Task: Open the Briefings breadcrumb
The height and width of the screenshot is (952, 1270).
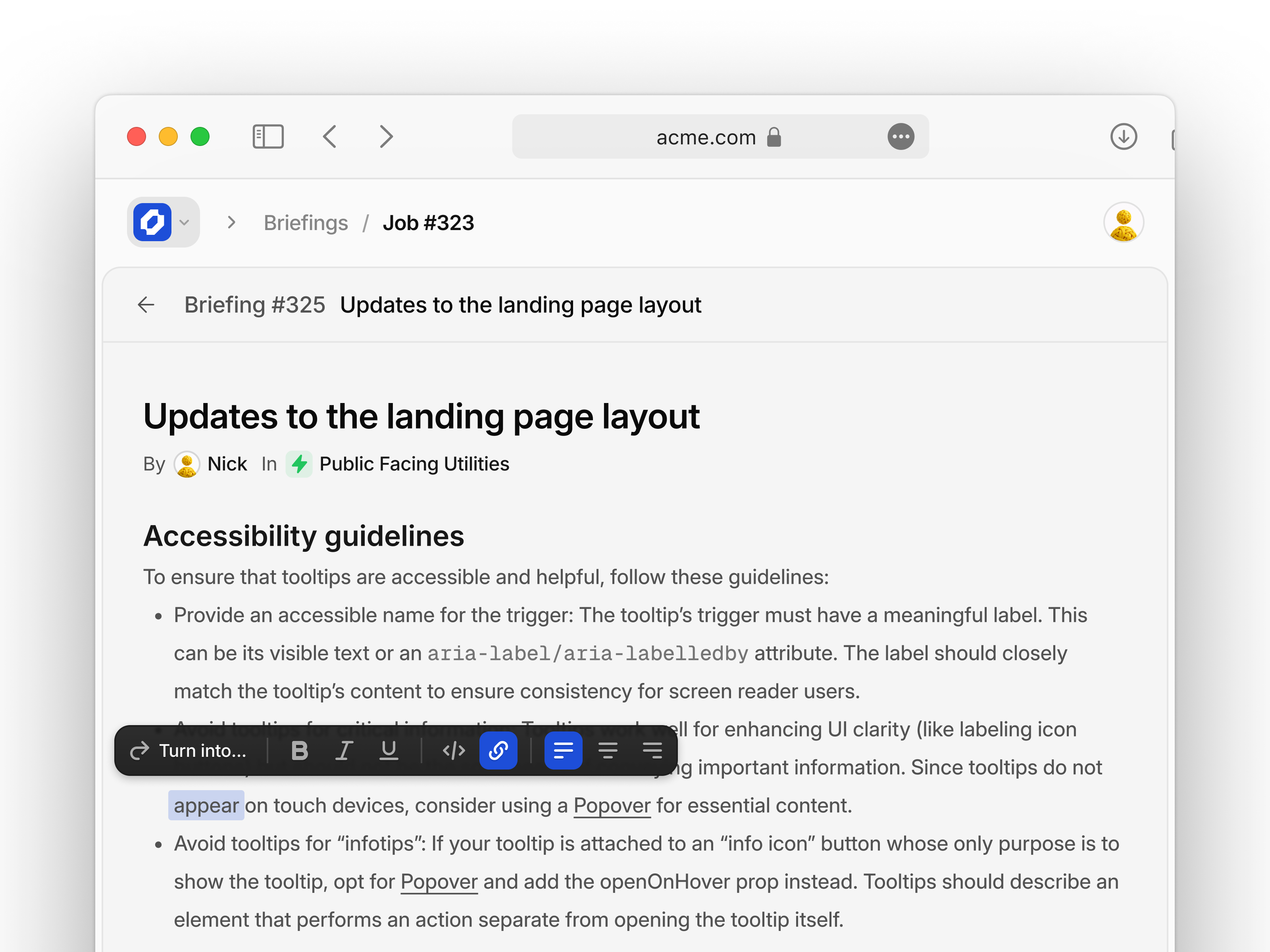Action: coord(306,223)
